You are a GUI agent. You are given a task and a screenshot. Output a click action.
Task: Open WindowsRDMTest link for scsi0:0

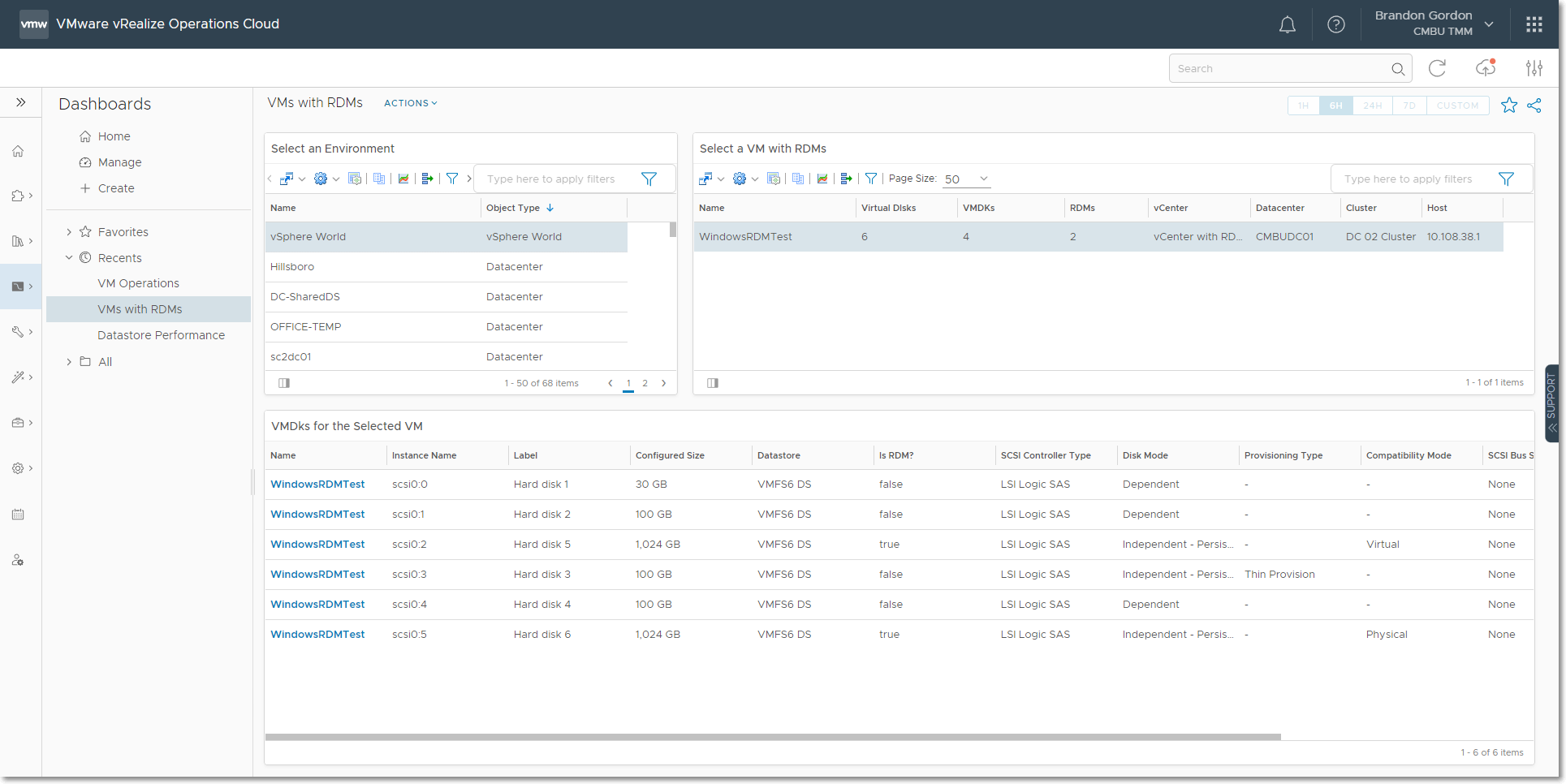click(317, 485)
